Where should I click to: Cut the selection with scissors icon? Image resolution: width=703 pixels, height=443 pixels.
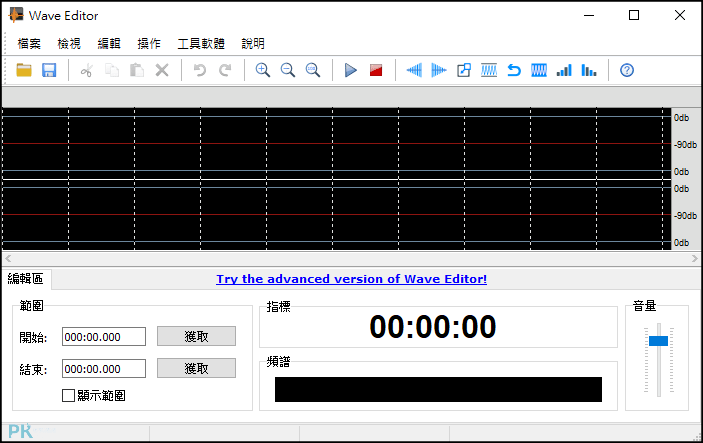click(87, 70)
